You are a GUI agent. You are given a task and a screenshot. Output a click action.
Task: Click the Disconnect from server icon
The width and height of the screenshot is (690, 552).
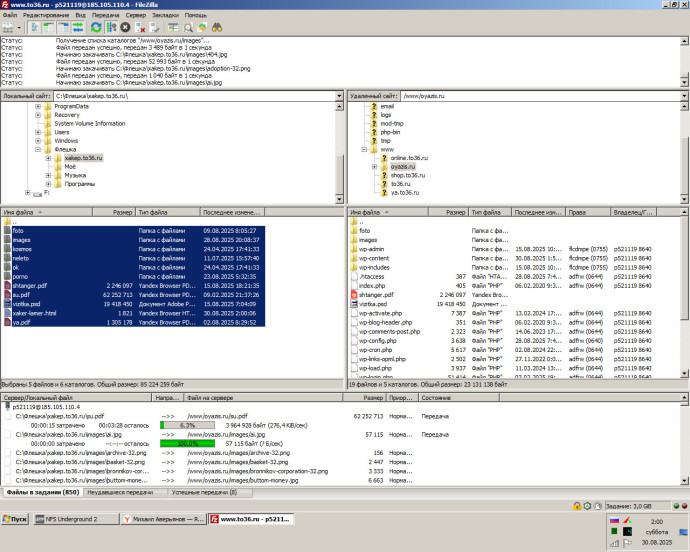140,27
